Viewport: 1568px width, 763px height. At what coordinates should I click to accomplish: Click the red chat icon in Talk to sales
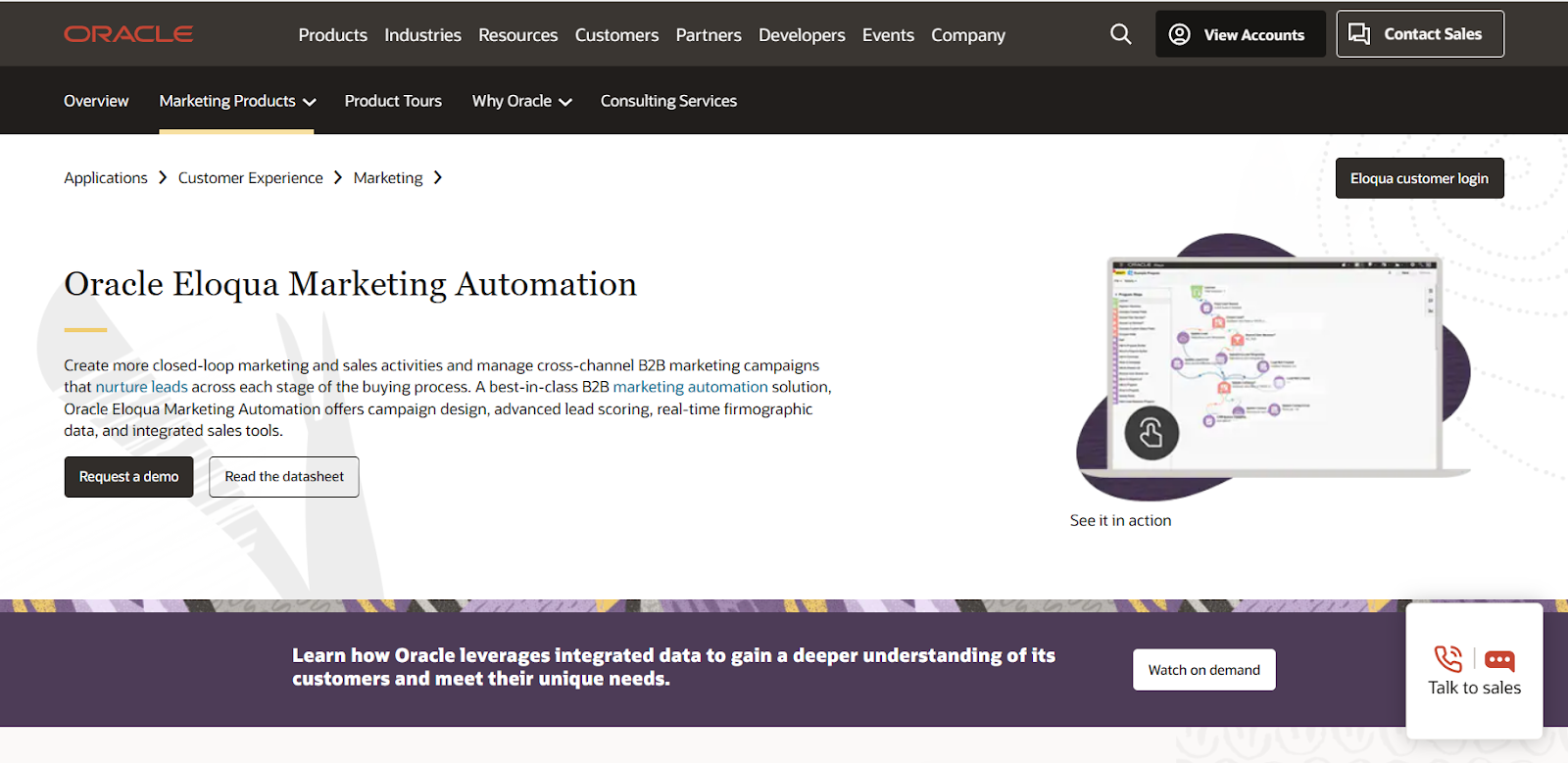[1499, 660]
